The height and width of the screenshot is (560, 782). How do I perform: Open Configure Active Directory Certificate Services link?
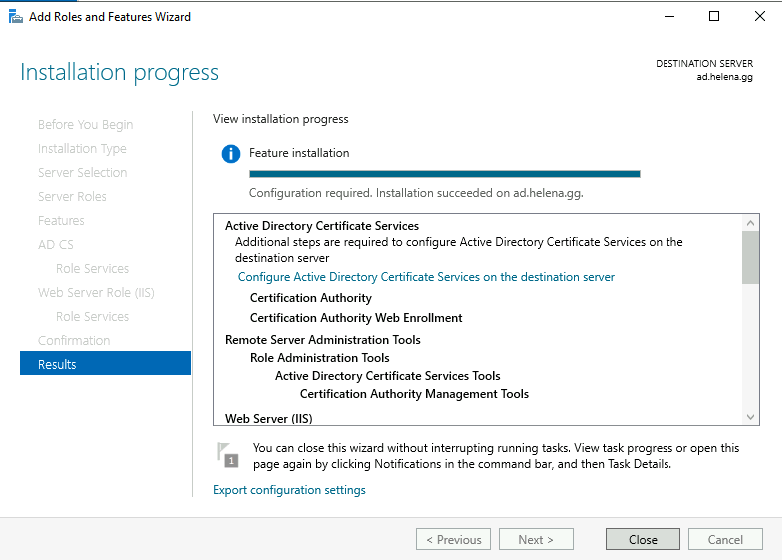pyautogui.click(x=426, y=277)
